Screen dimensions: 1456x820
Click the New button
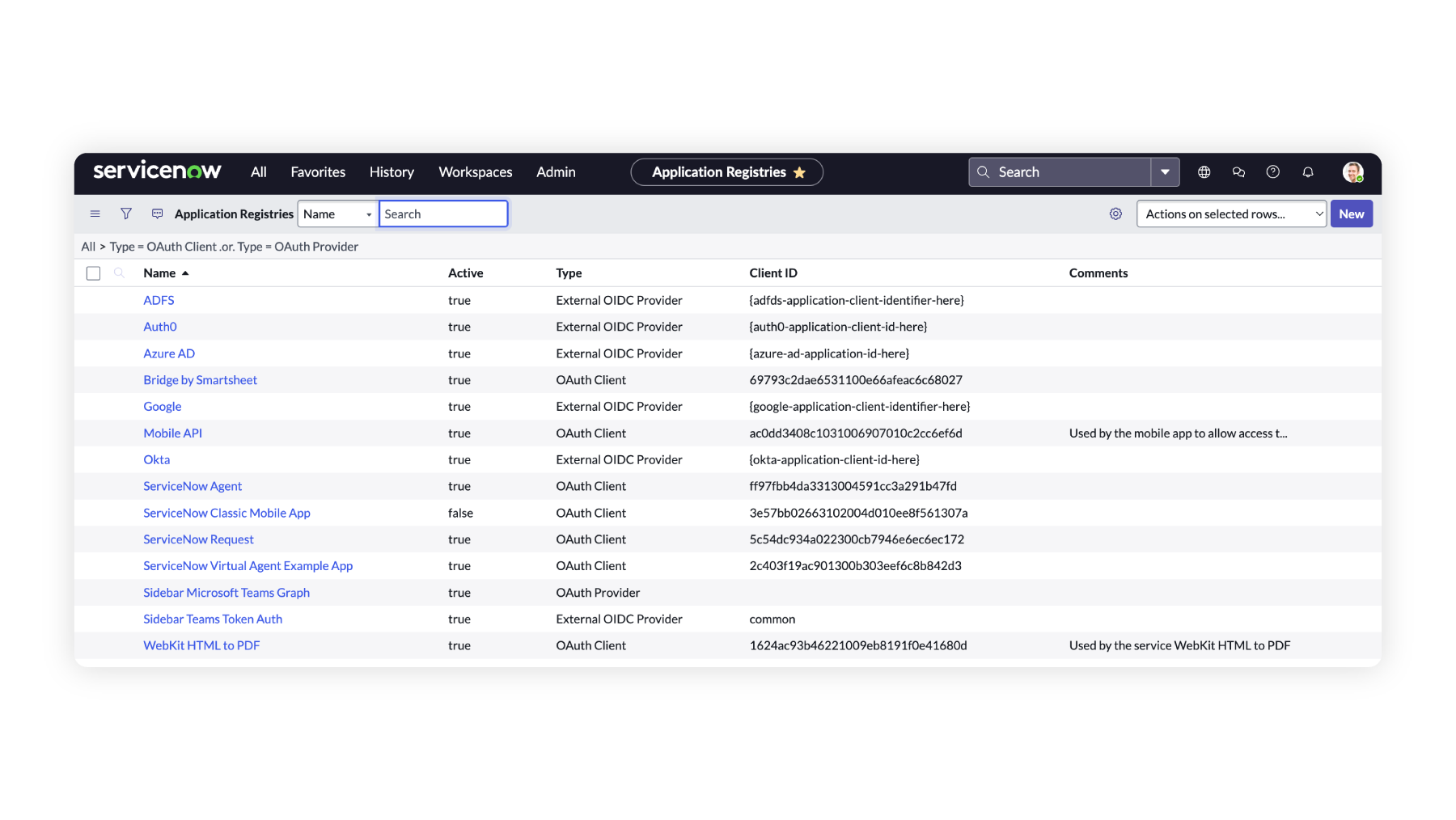click(1351, 214)
